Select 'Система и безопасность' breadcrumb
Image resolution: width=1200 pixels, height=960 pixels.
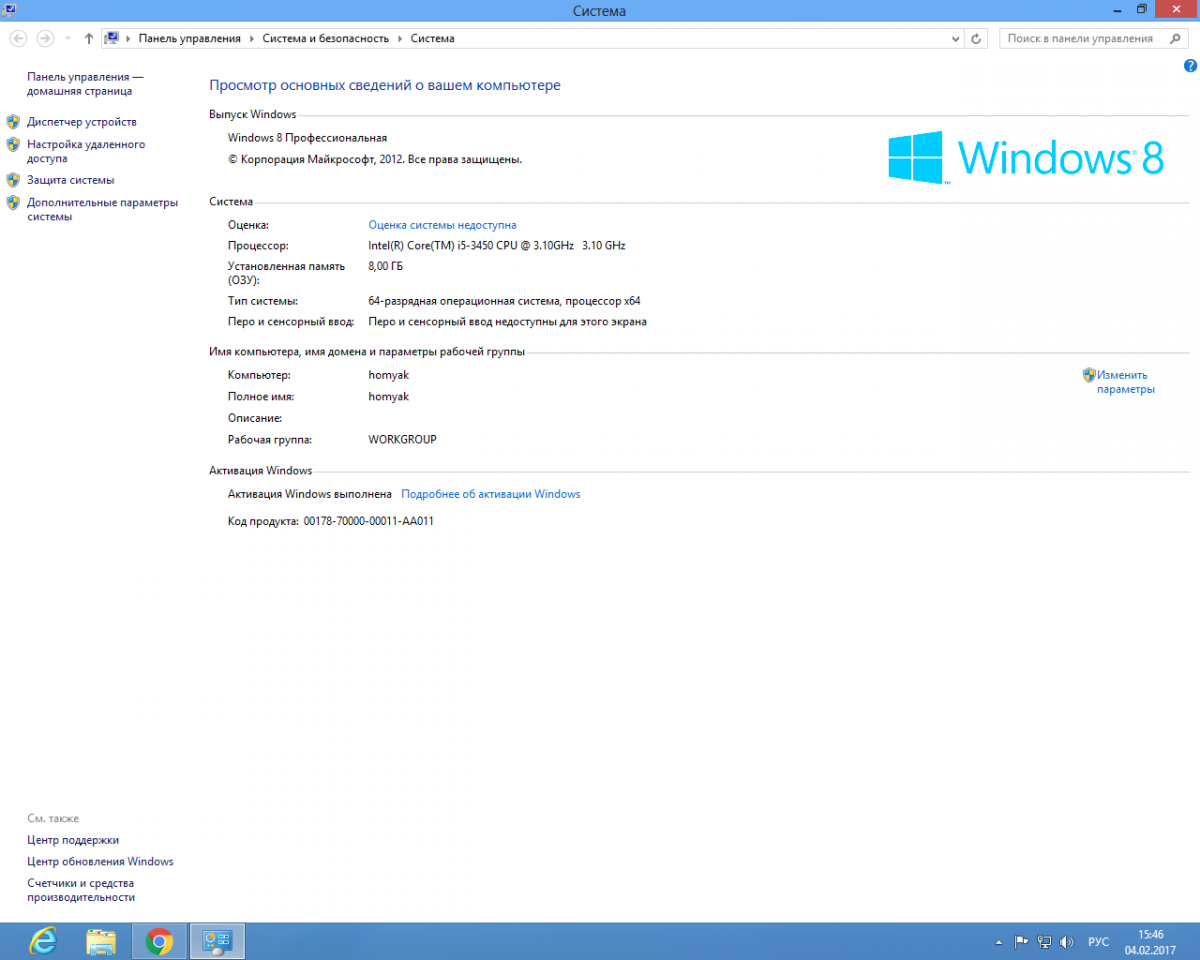coord(325,38)
